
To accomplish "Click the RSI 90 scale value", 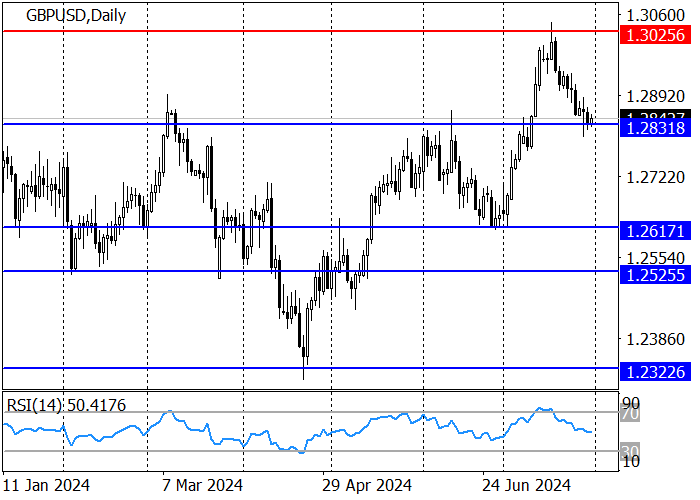I will pyautogui.click(x=631, y=402).
